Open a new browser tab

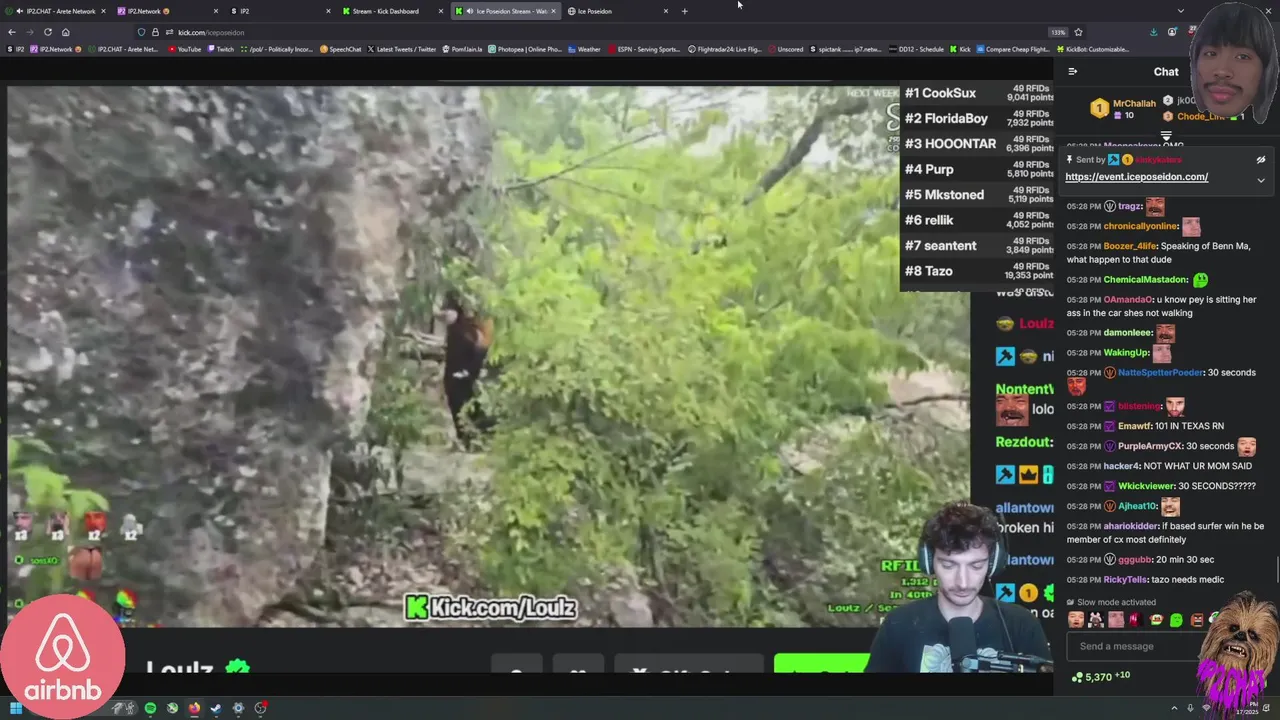[x=684, y=11]
